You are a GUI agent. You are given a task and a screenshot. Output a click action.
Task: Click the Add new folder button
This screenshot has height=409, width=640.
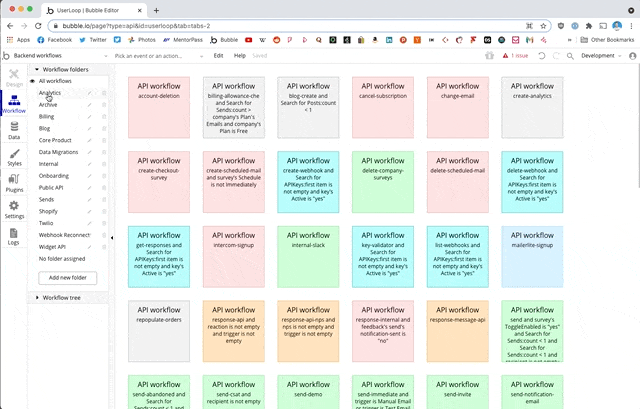click(x=67, y=278)
